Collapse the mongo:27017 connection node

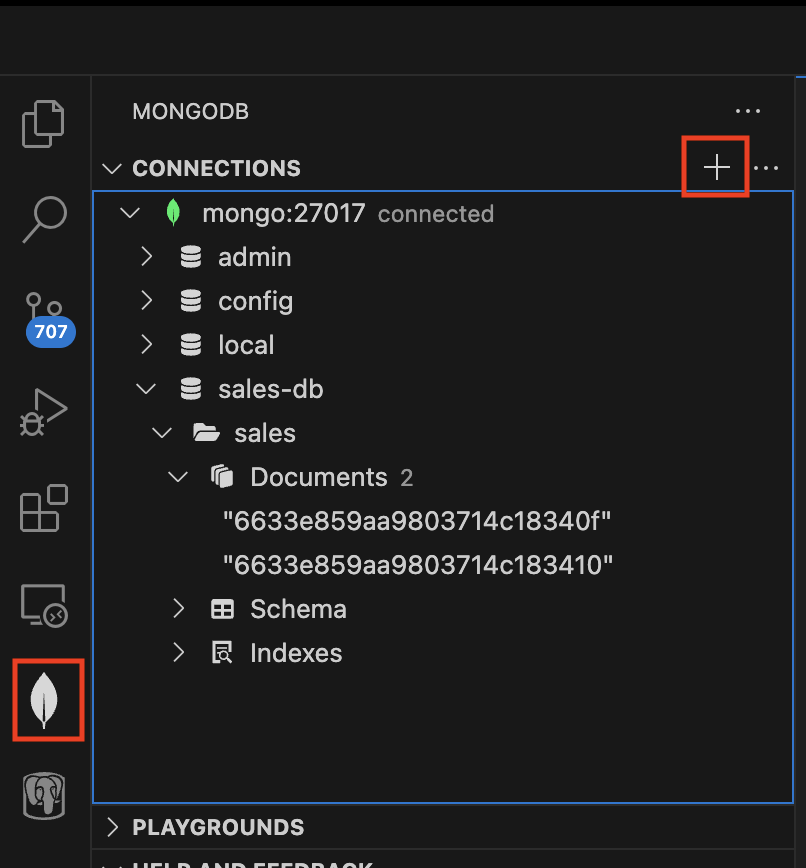130,213
